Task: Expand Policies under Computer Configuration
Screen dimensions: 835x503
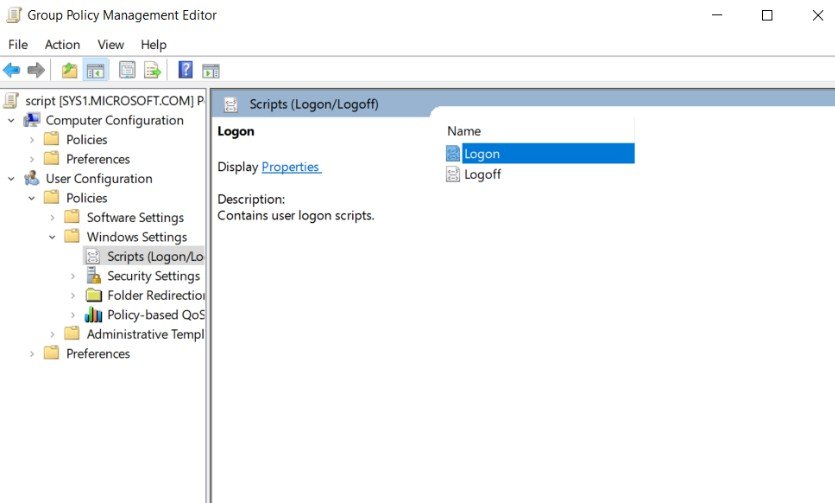Action: click(31, 140)
